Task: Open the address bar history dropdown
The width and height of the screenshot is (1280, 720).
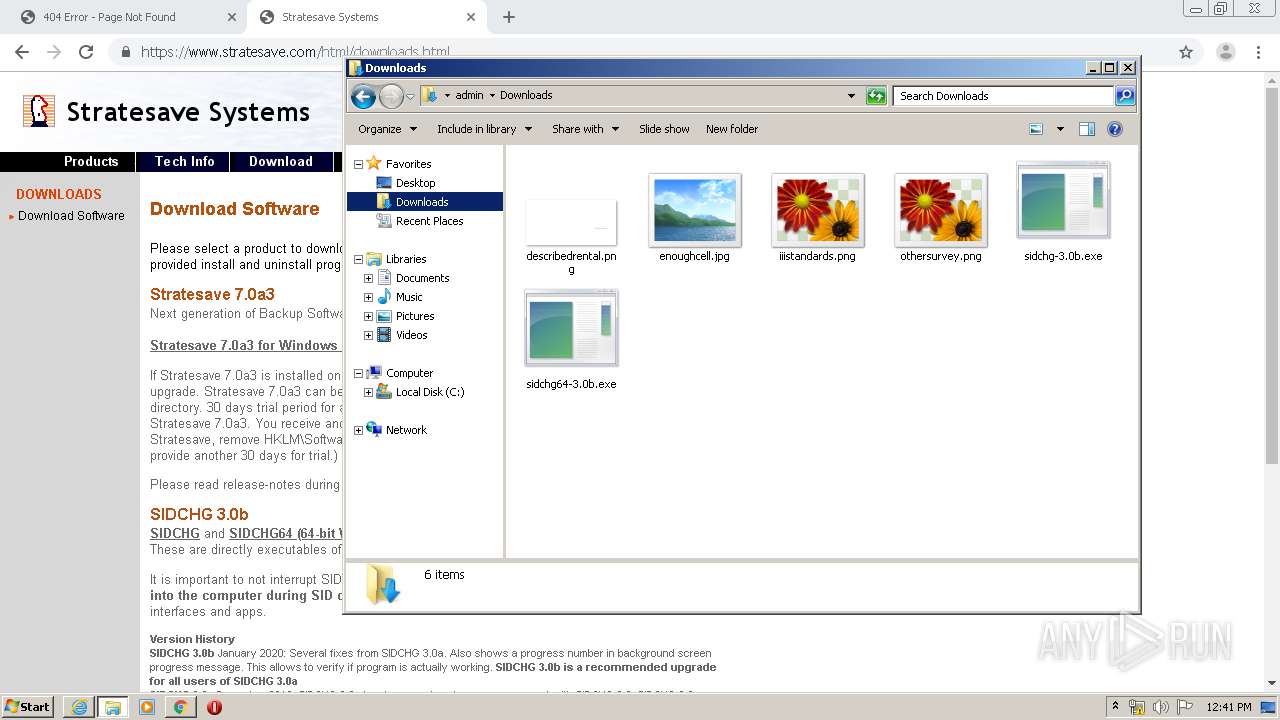Action: pyautogui.click(x=851, y=96)
